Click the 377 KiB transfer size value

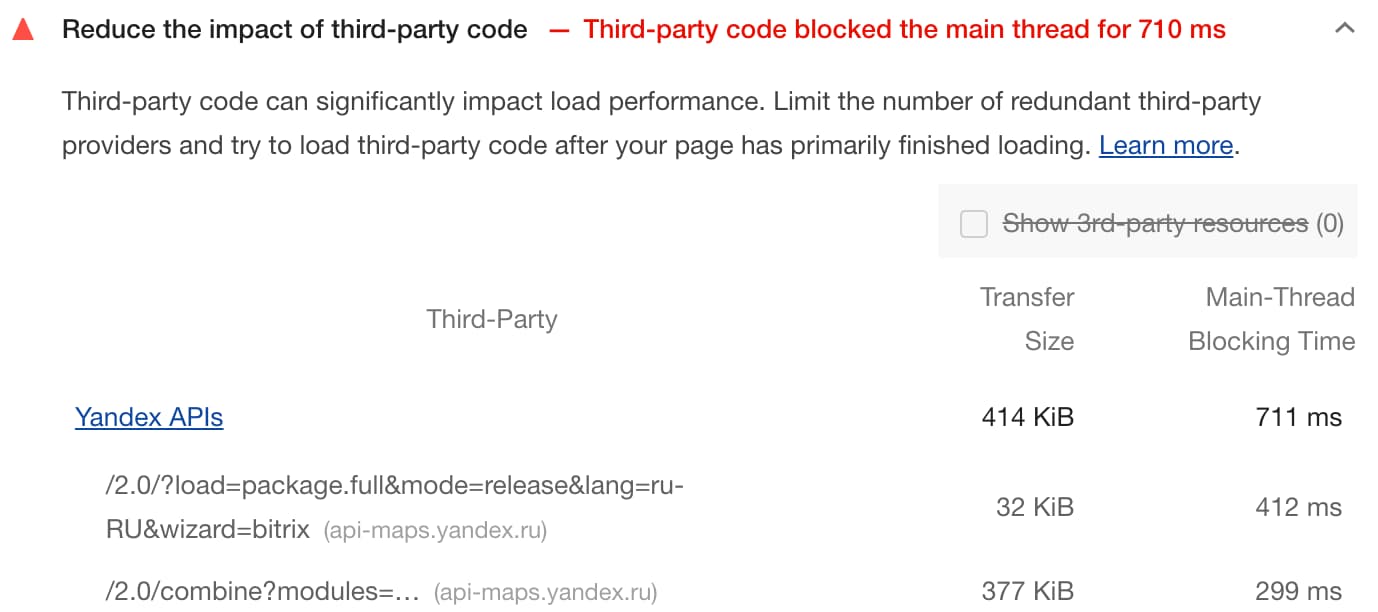point(1027,591)
